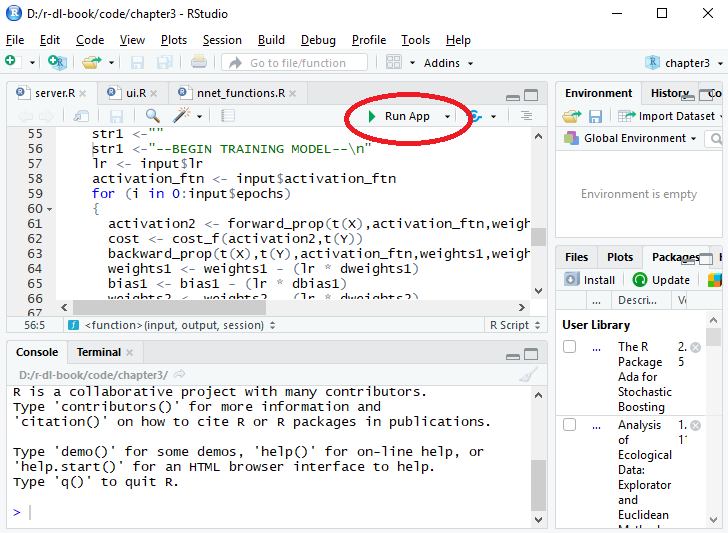
Task: Click the Compile Report notebook icon
Action: [228, 116]
